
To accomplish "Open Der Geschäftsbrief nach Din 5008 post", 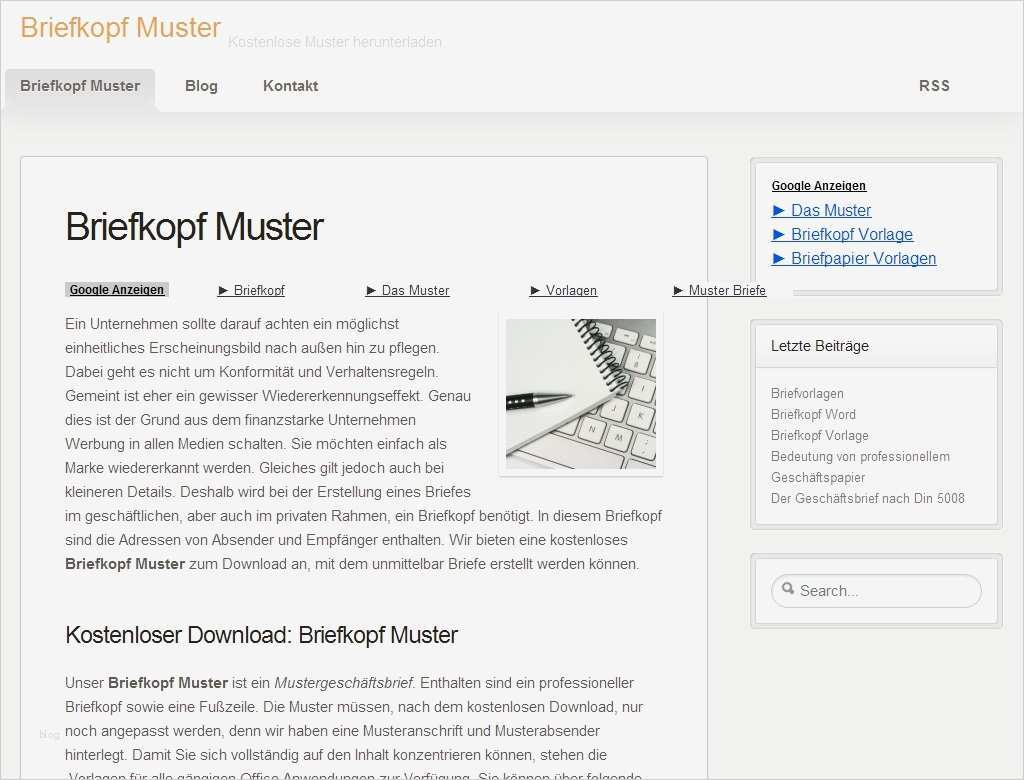I will (x=867, y=498).
